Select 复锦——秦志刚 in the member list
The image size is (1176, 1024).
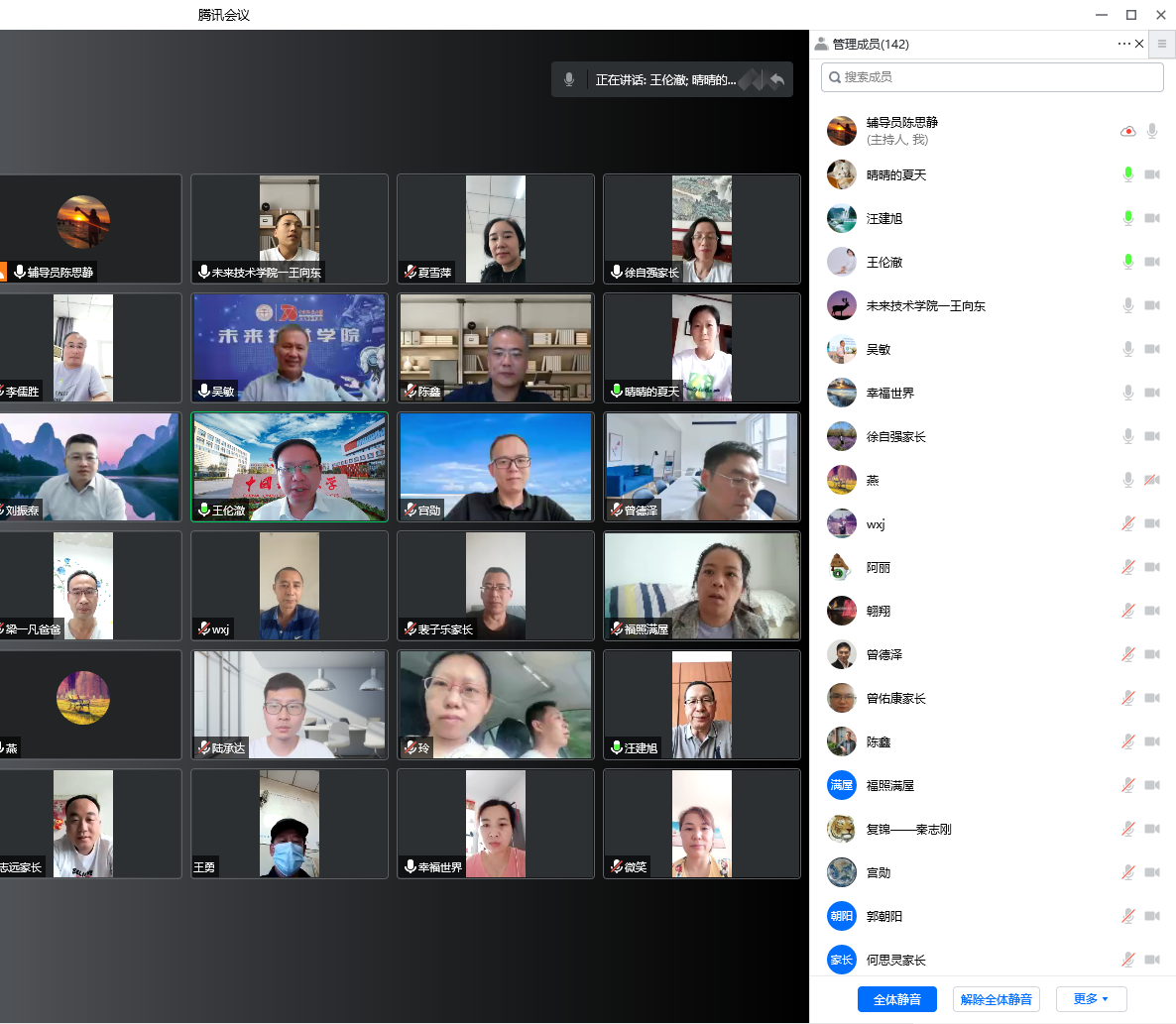tap(908, 829)
